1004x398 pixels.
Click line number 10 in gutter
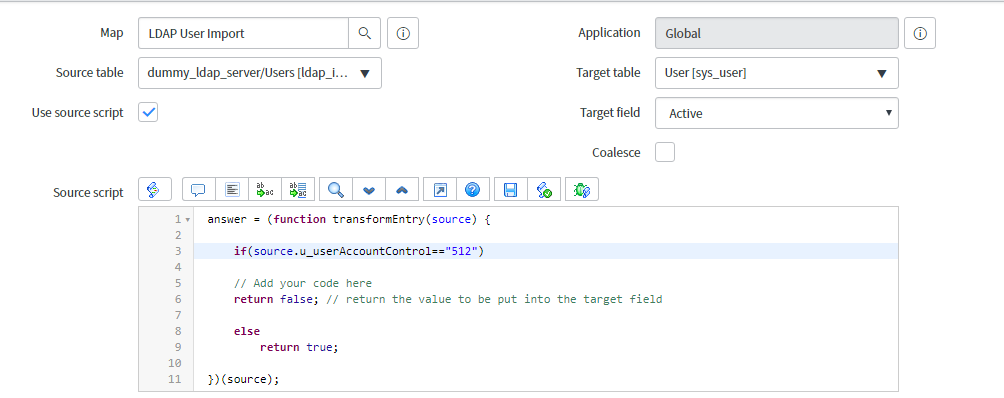(175, 363)
